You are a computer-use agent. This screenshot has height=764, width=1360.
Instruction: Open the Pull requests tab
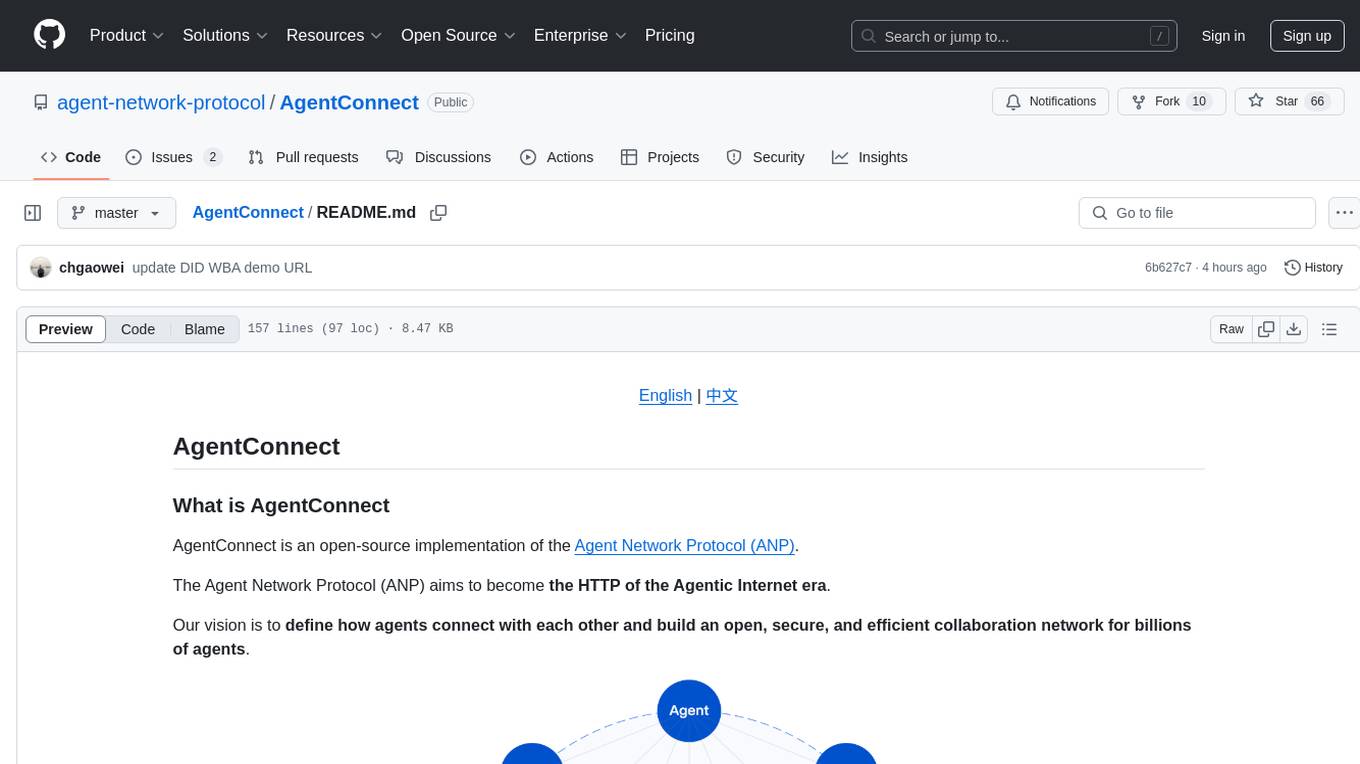[303, 157]
